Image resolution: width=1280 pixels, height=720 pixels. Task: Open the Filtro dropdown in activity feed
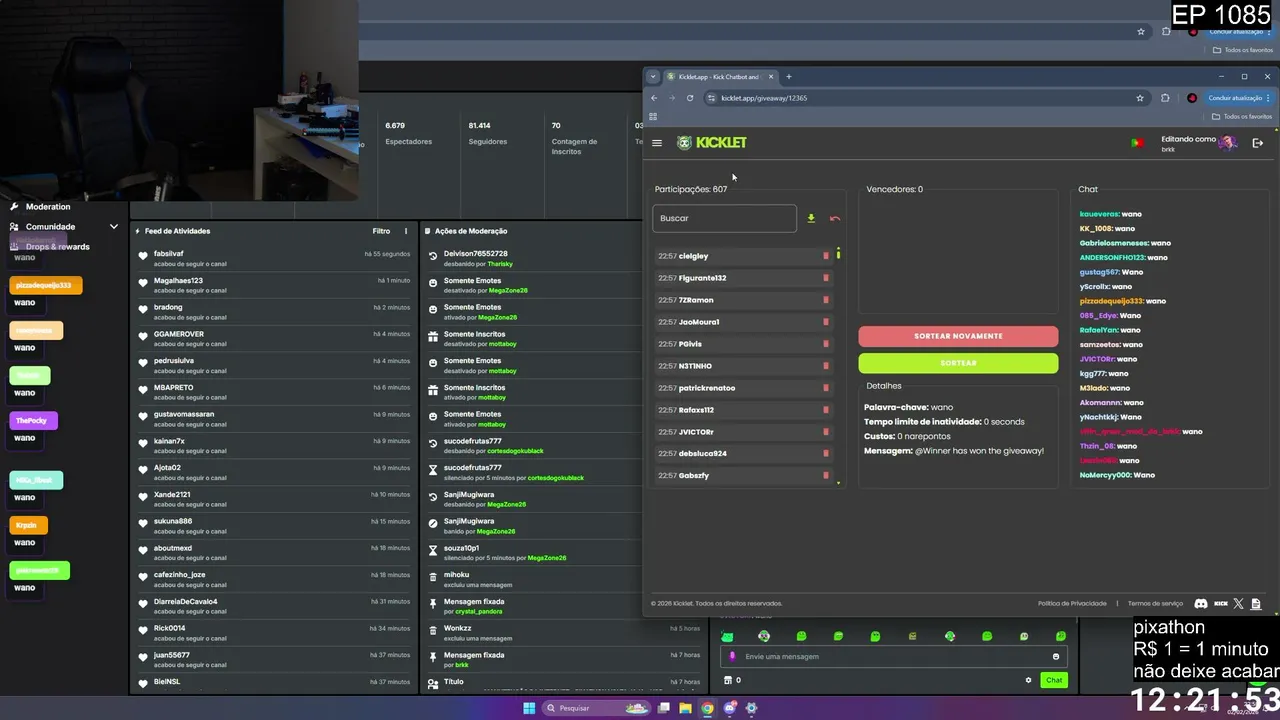[381, 231]
